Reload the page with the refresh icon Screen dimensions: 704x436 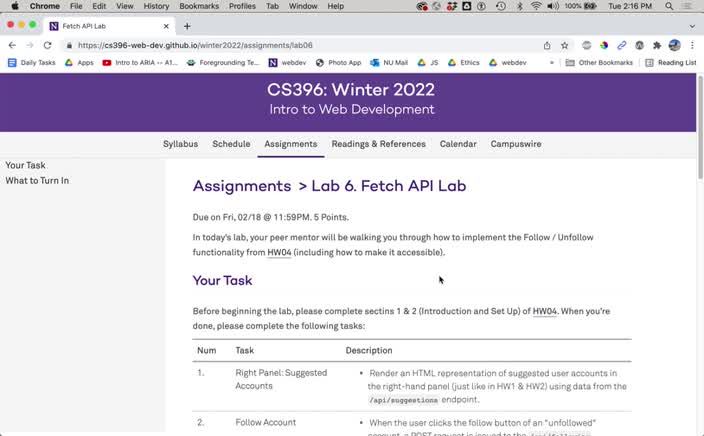click(x=47, y=45)
